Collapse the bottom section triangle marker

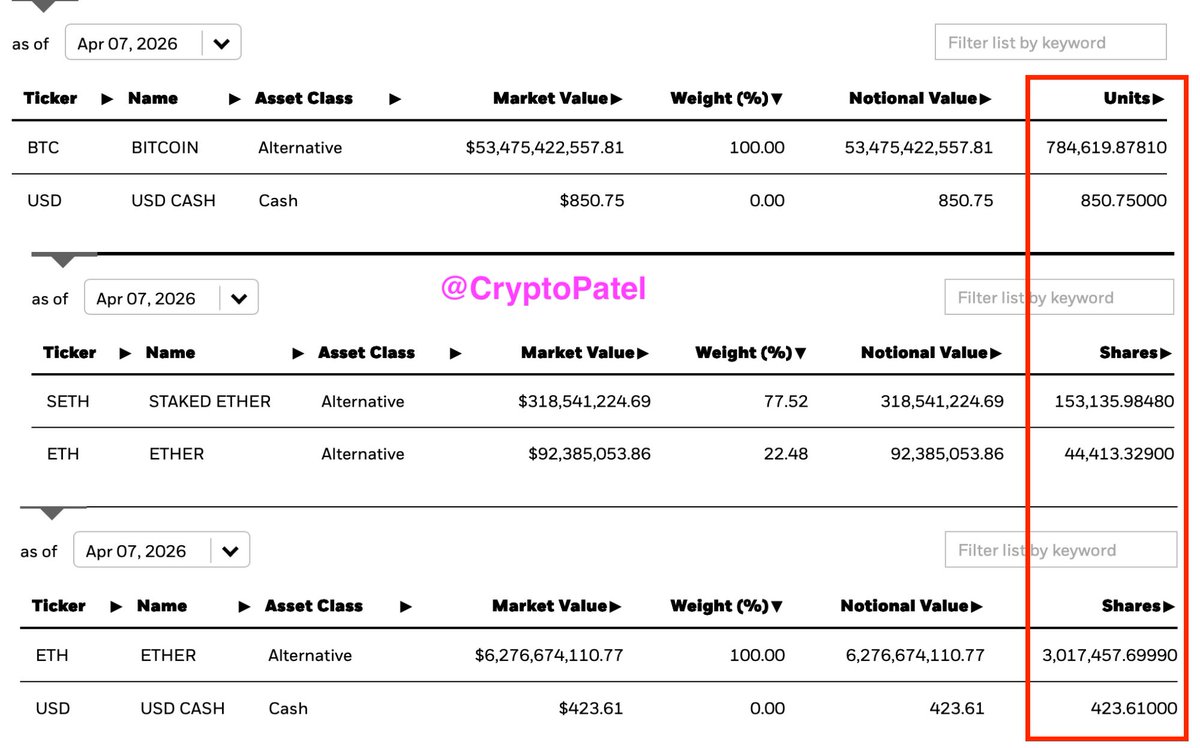coord(51,513)
